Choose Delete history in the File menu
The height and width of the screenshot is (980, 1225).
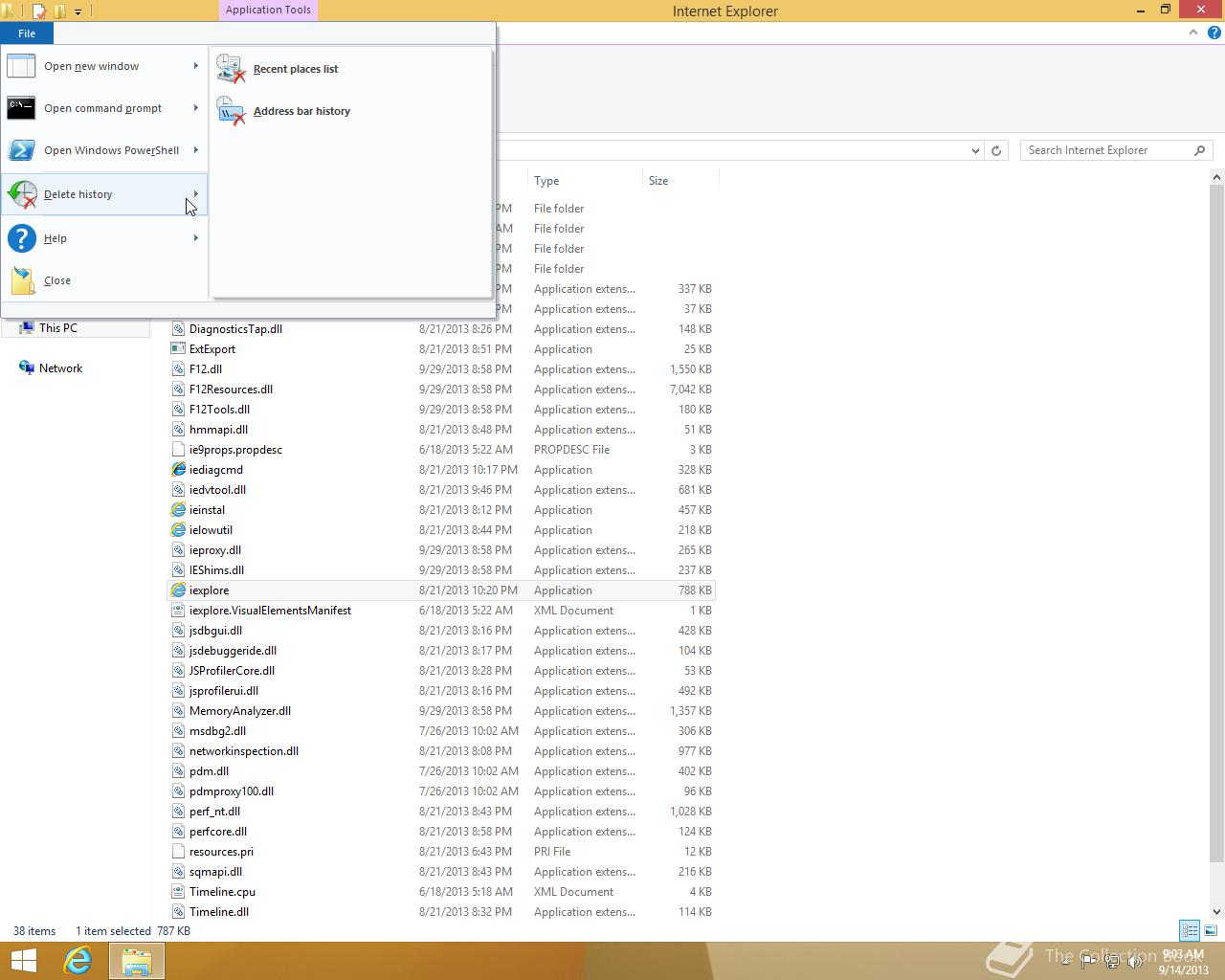pyautogui.click(x=104, y=194)
